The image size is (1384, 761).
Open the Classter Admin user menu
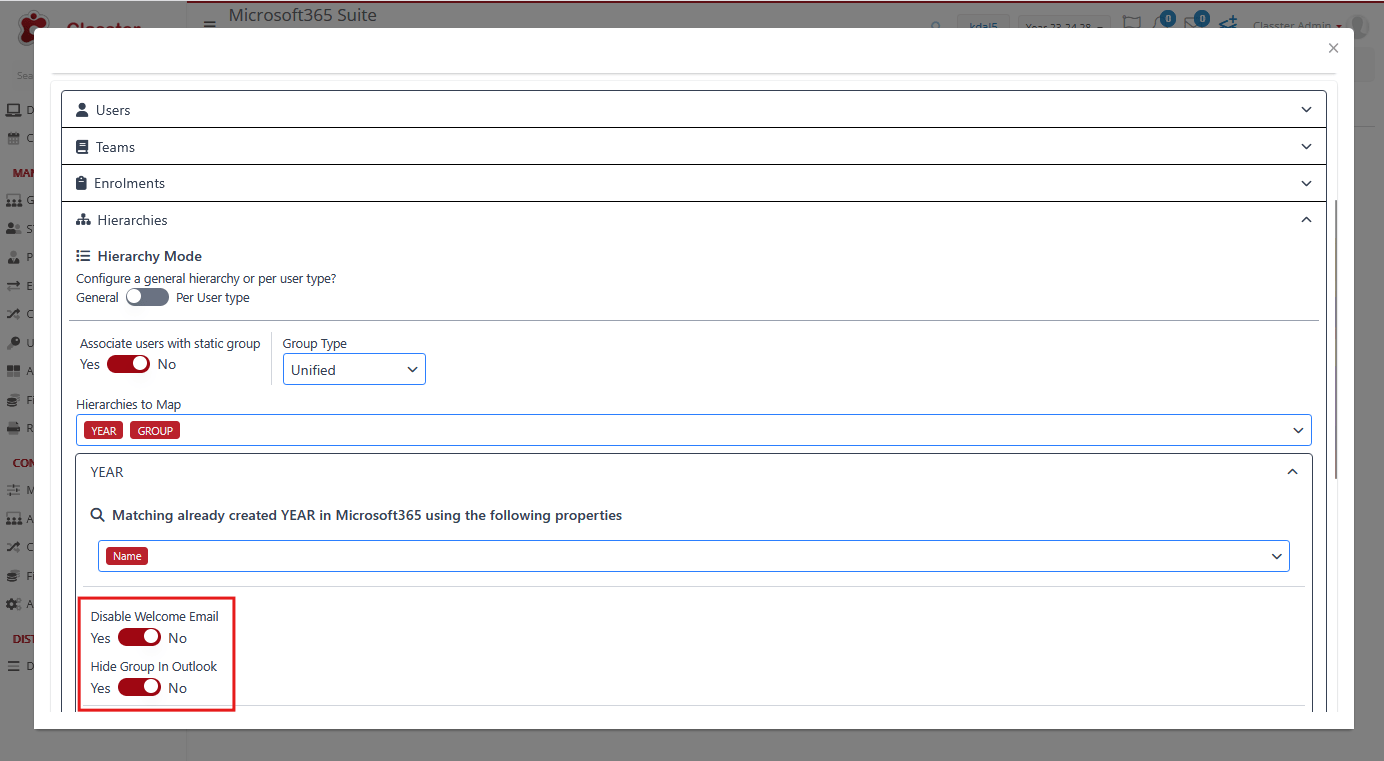(x=1297, y=26)
